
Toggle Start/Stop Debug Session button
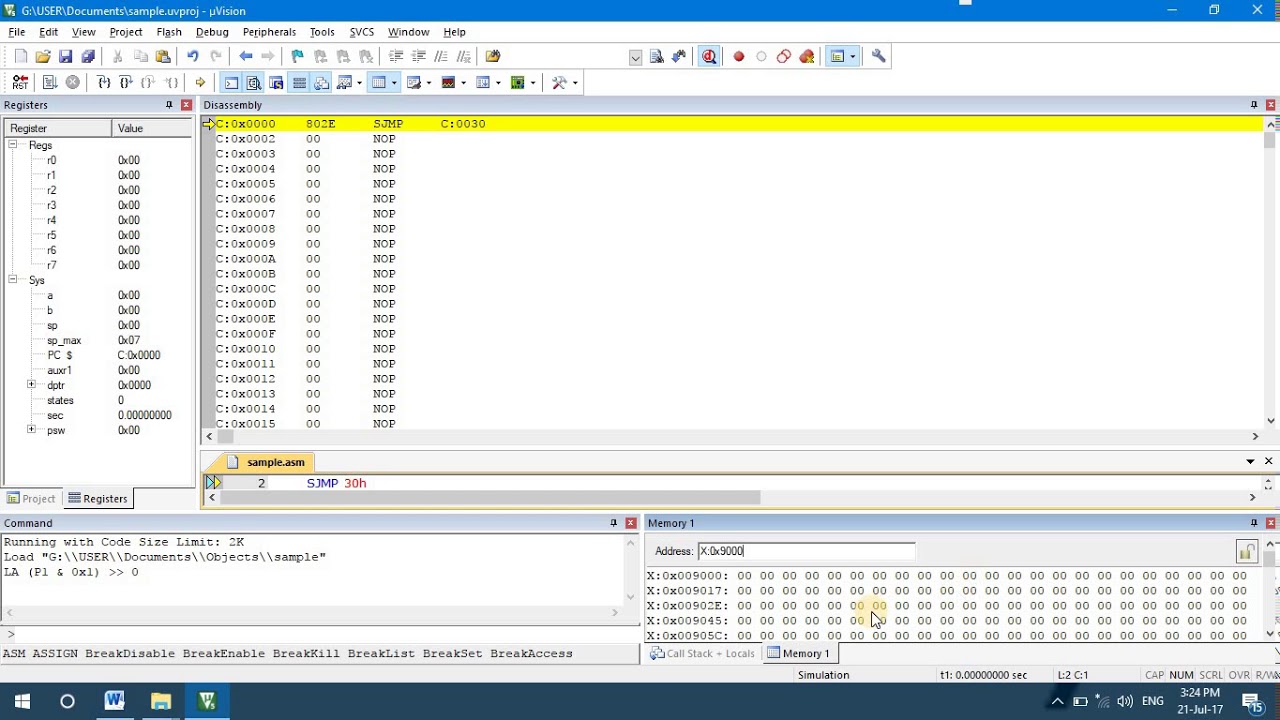click(x=709, y=57)
